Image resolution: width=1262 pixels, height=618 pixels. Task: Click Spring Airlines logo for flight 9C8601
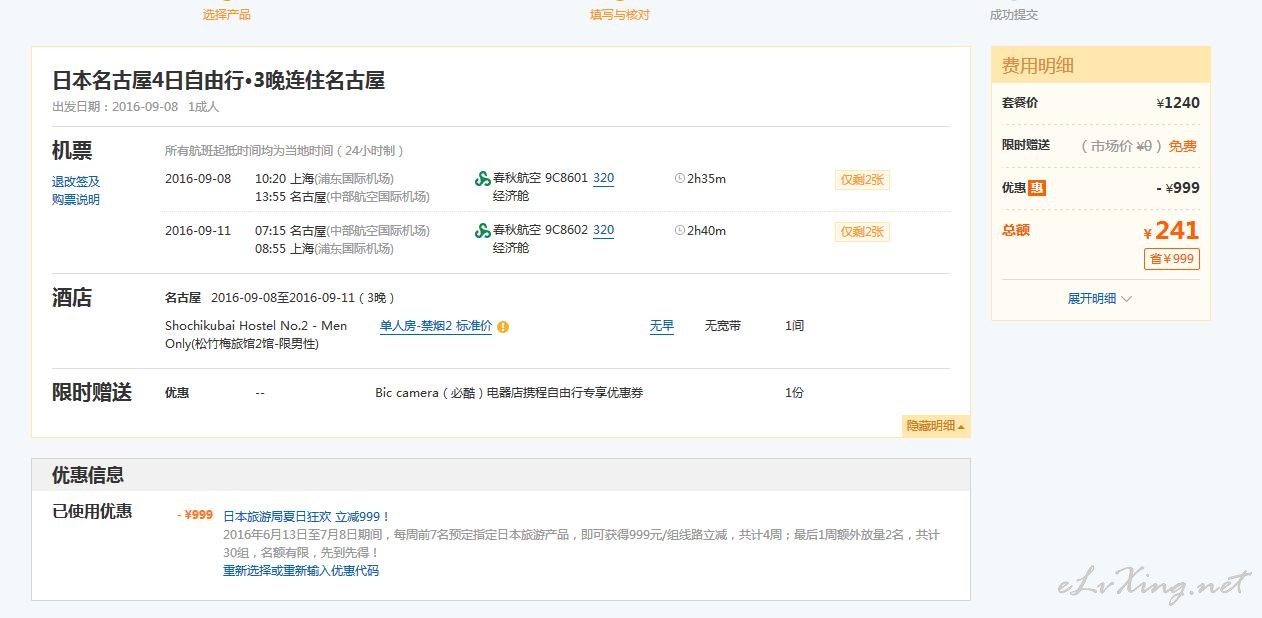pyautogui.click(x=483, y=179)
